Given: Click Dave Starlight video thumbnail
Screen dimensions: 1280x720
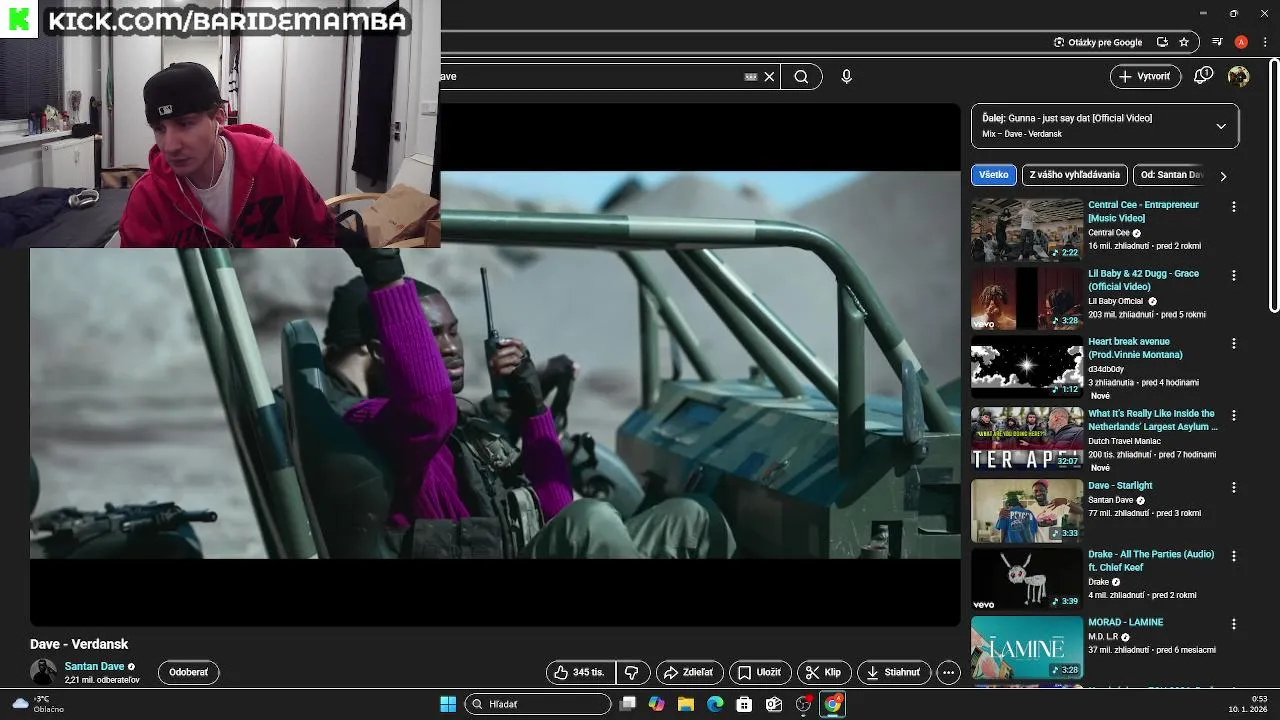Looking at the screenshot, I should [1027, 510].
